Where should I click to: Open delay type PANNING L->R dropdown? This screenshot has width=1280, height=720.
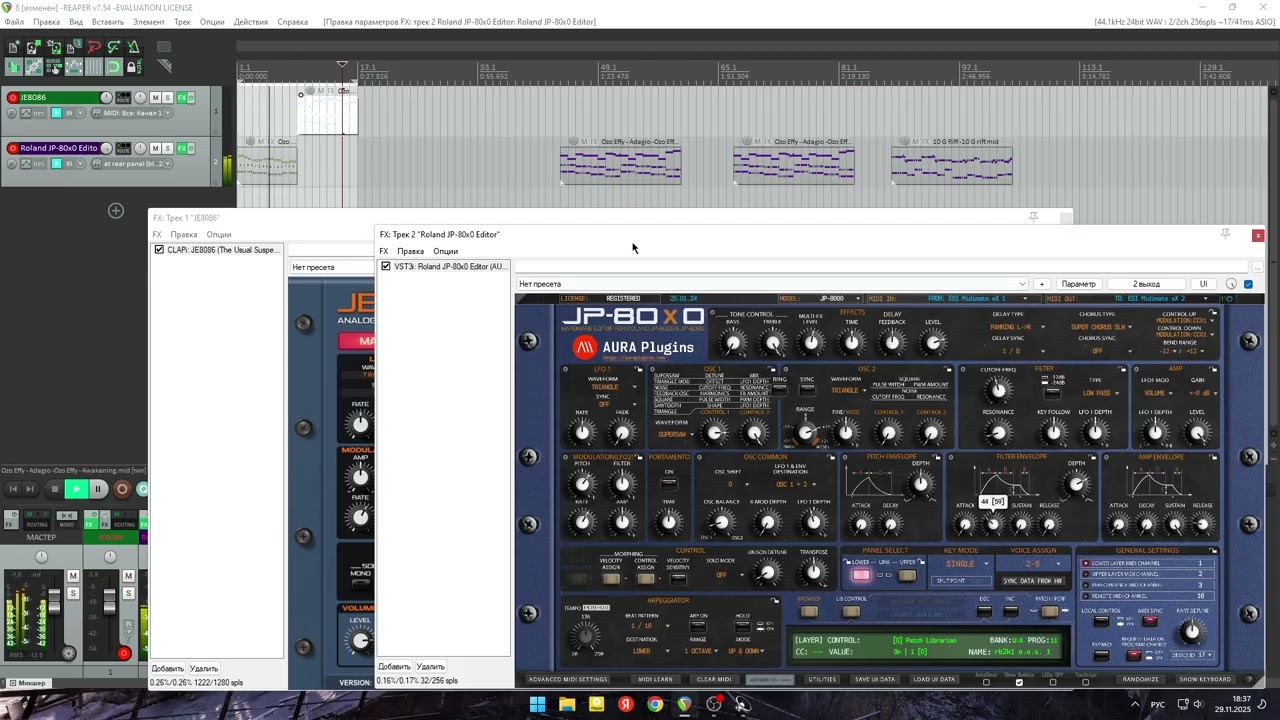(x=1019, y=327)
